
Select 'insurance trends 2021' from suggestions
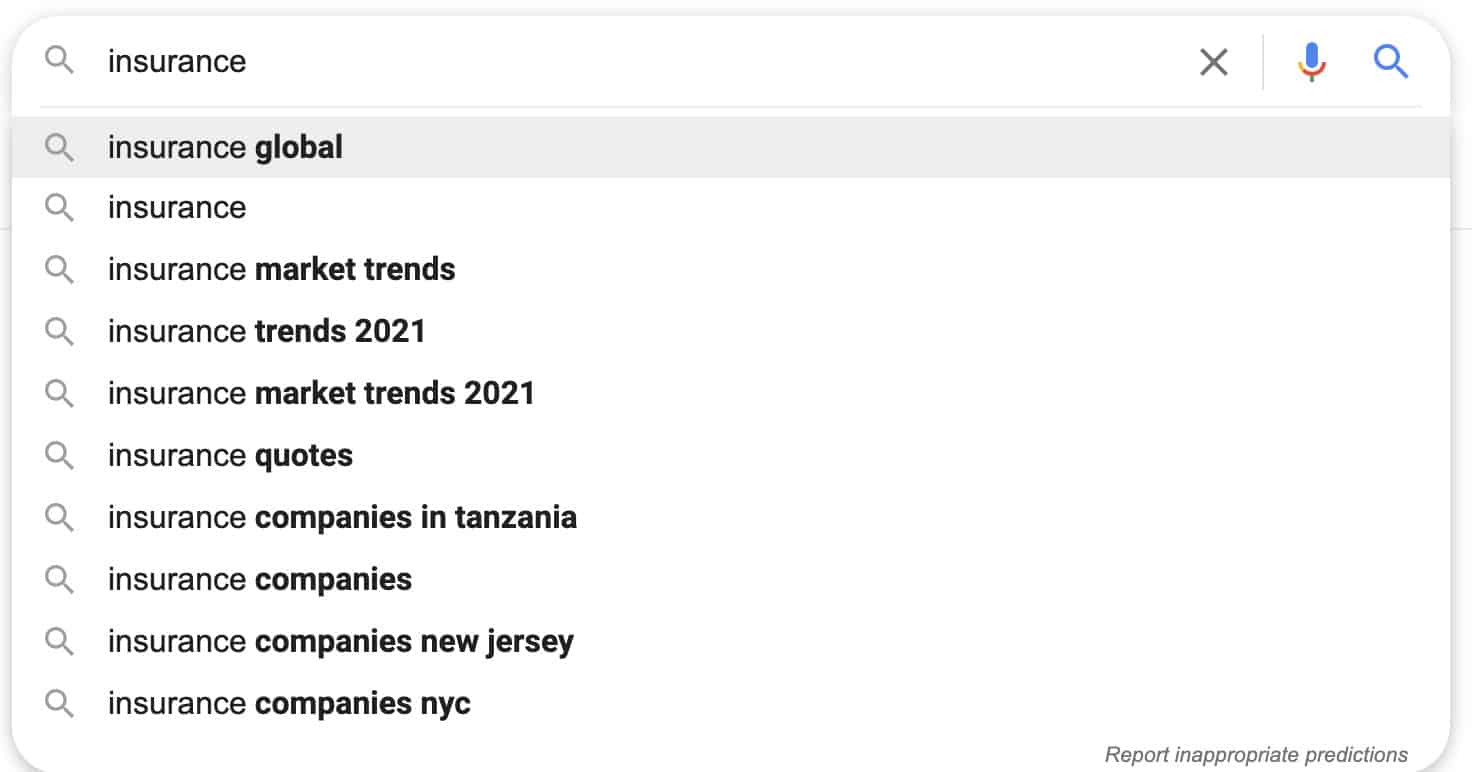(x=266, y=331)
